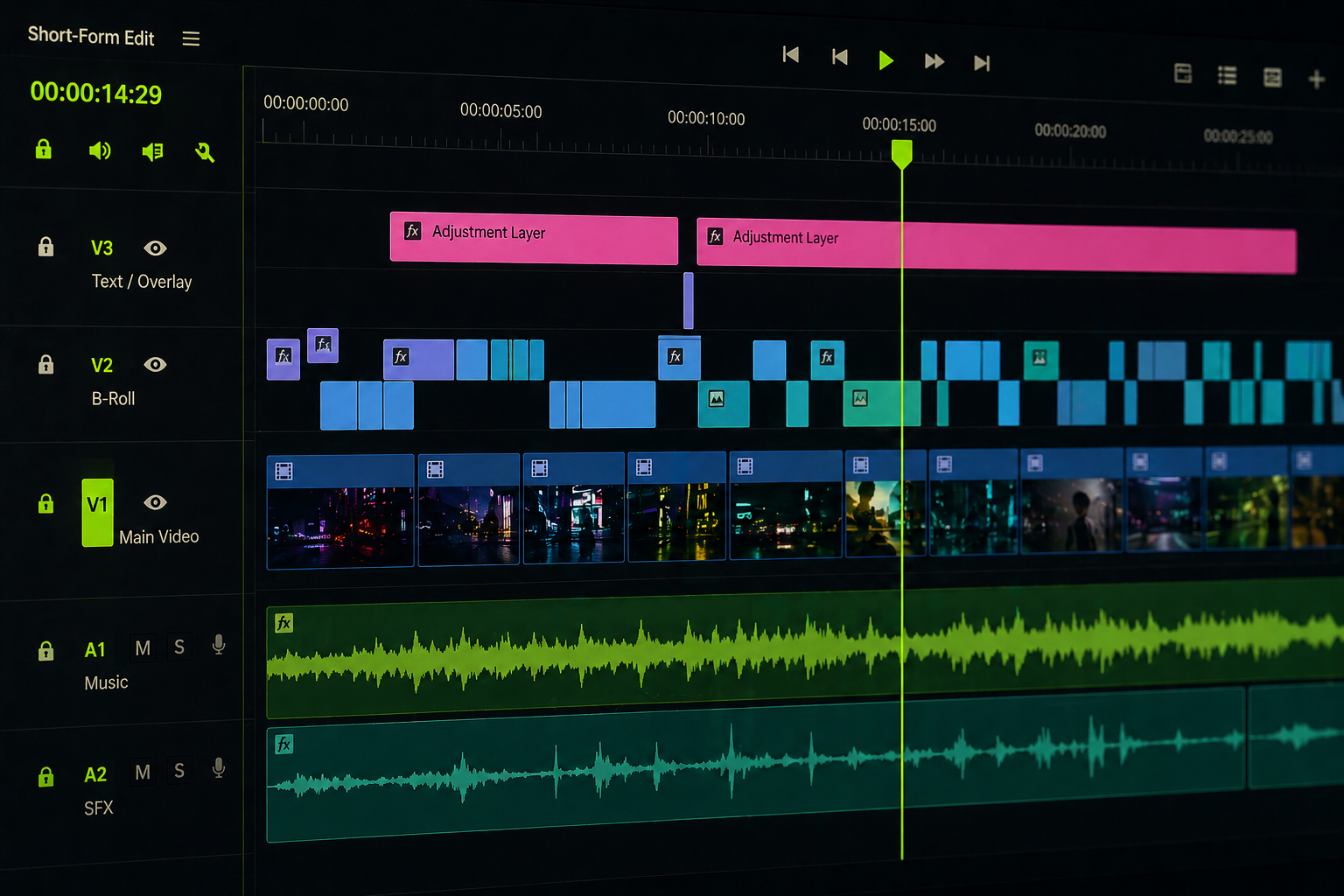The width and height of the screenshot is (1344, 896).
Task: Click ruler at 00:00:05:00
Action: pos(501,111)
